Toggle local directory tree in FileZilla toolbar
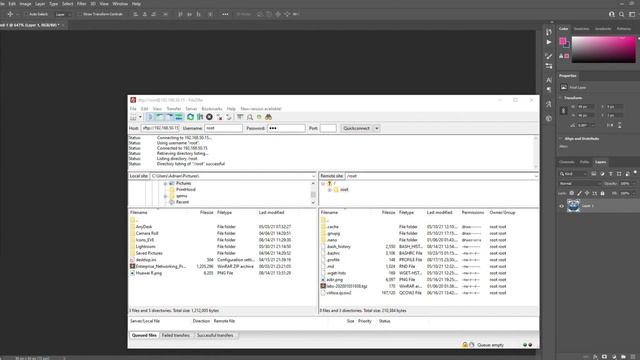 coord(160,117)
